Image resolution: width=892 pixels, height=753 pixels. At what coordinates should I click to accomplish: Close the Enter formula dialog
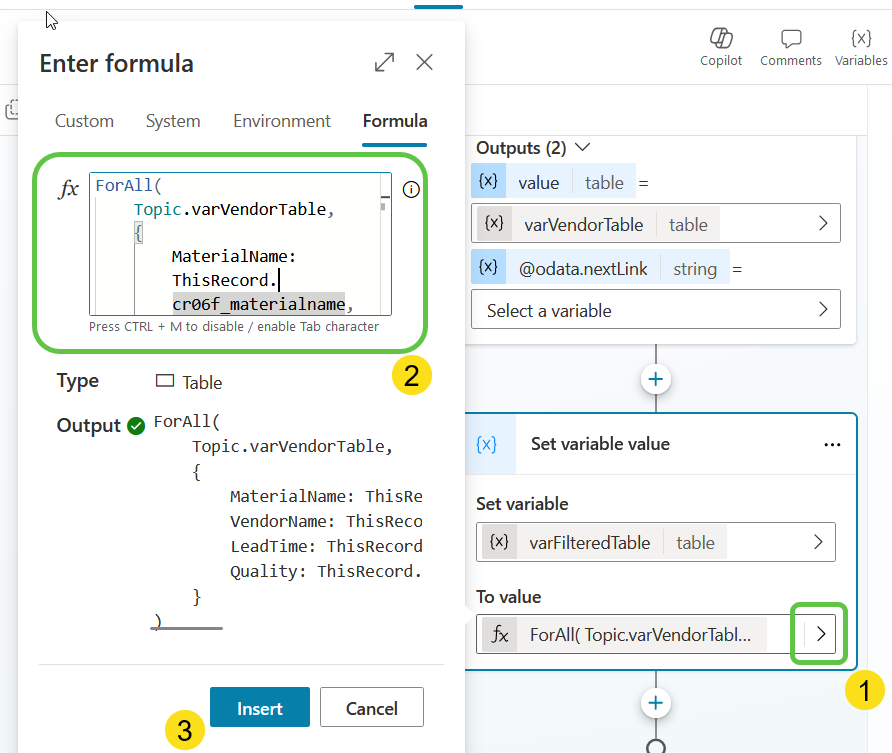tap(424, 63)
